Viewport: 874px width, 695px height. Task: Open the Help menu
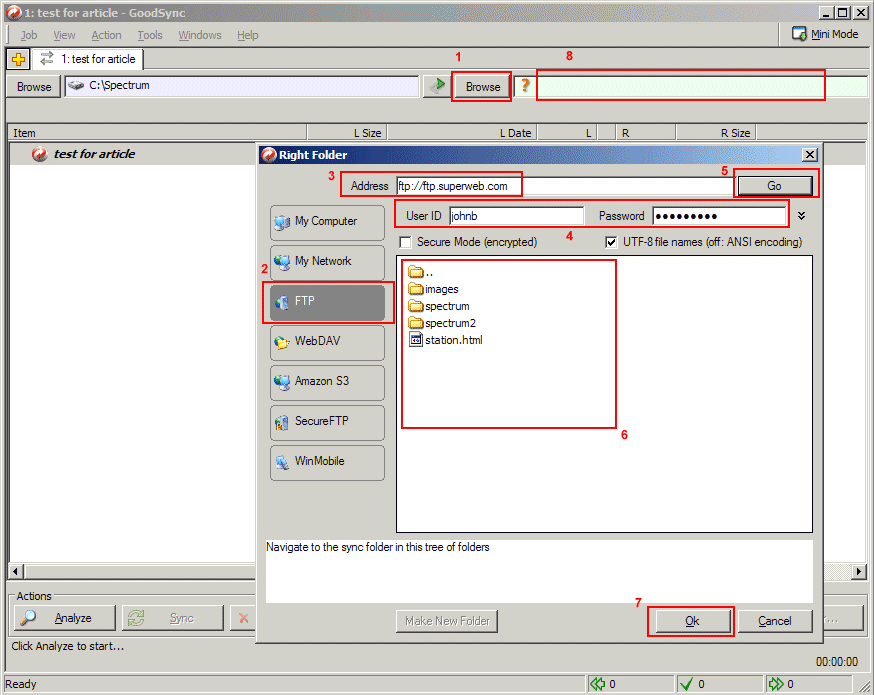click(247, 35)
